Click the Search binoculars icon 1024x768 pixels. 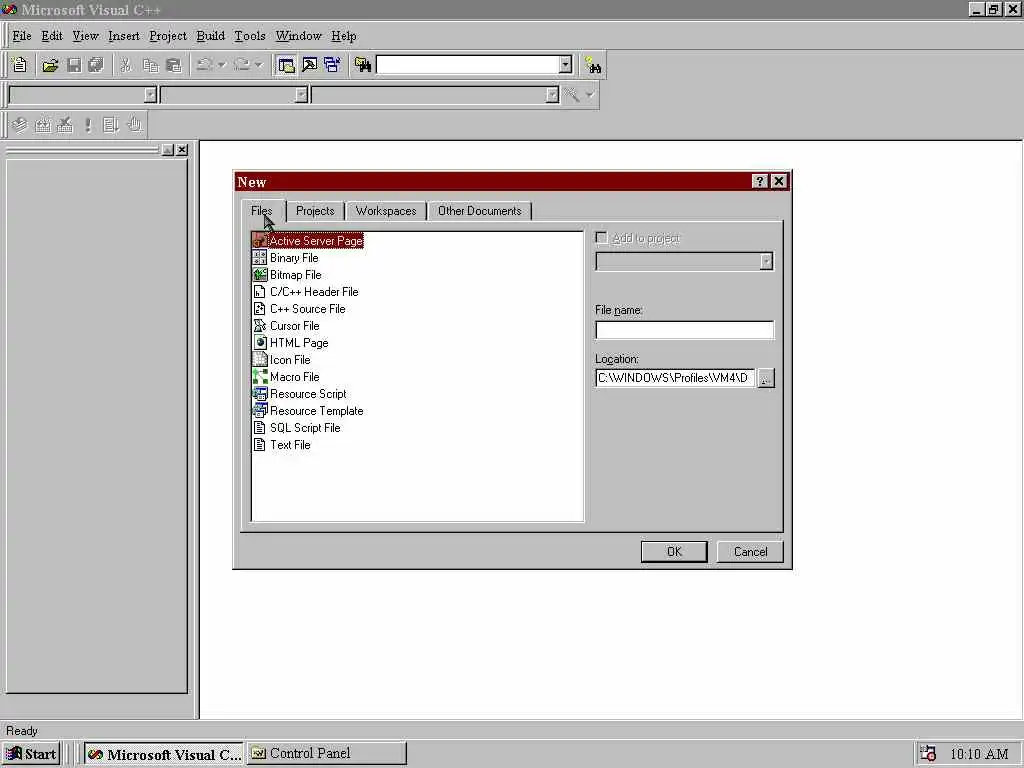593,65
